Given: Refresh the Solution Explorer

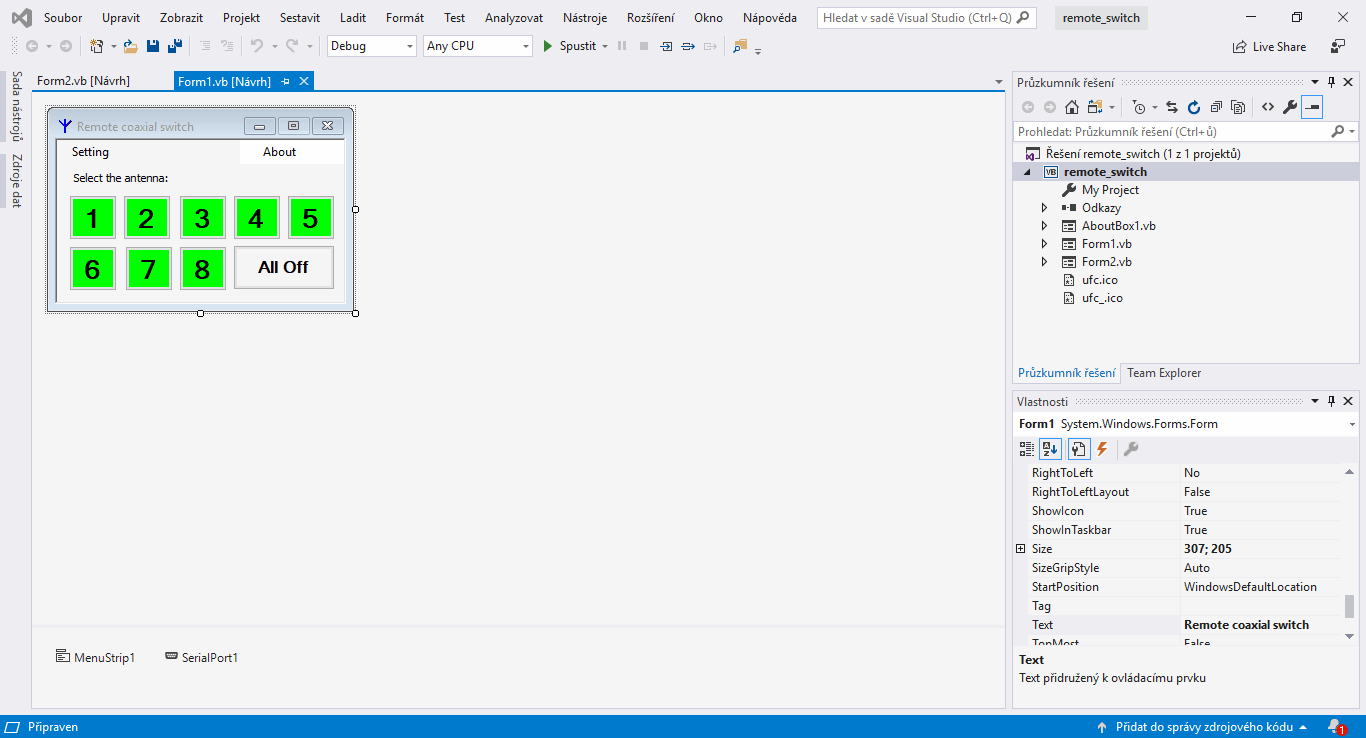Looking at the screenshot, I should pos(1193,107).
